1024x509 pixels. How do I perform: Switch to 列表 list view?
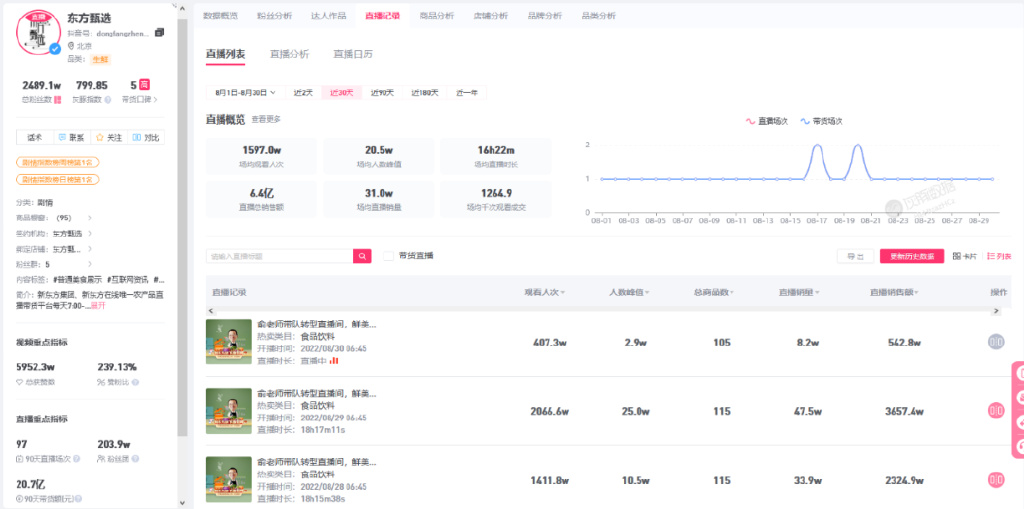coord(999,256)
